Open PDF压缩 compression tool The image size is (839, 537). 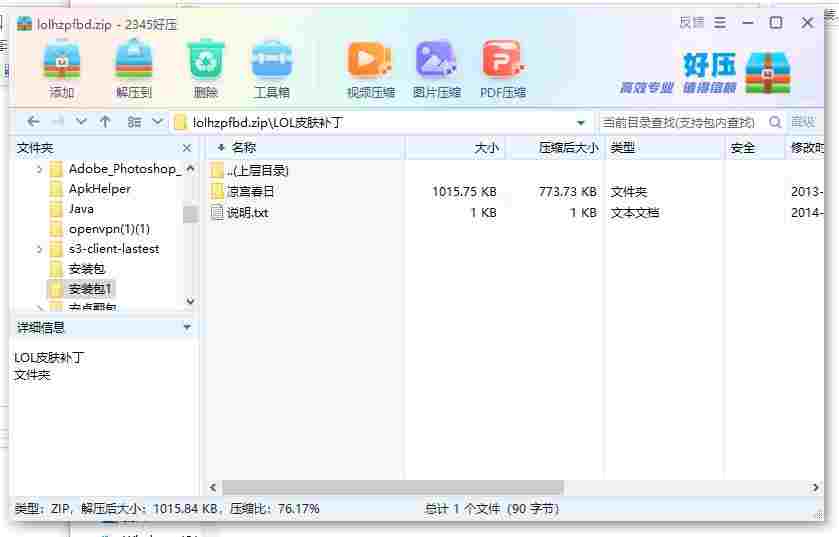coord(503,68)
